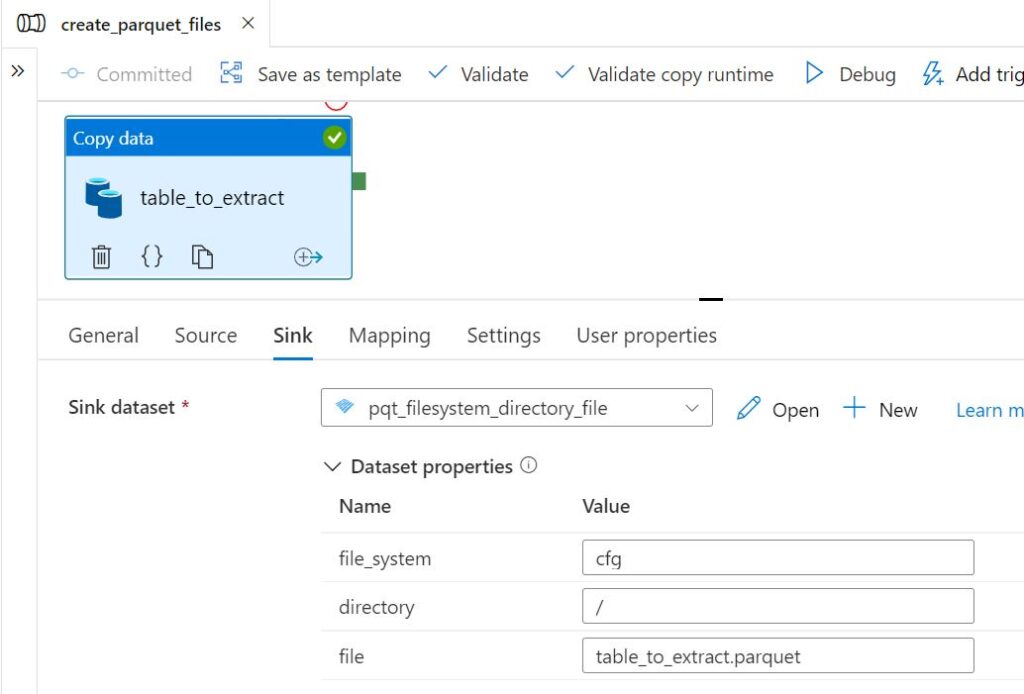Click the file_system value input field

click(x=777, y=558)
